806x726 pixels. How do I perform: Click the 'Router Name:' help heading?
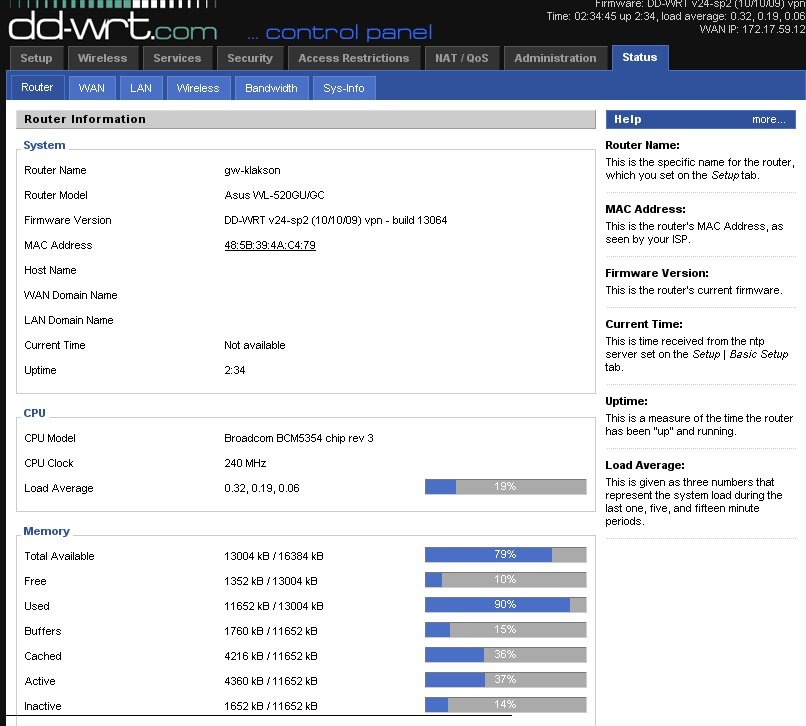(x=642, y=145)
